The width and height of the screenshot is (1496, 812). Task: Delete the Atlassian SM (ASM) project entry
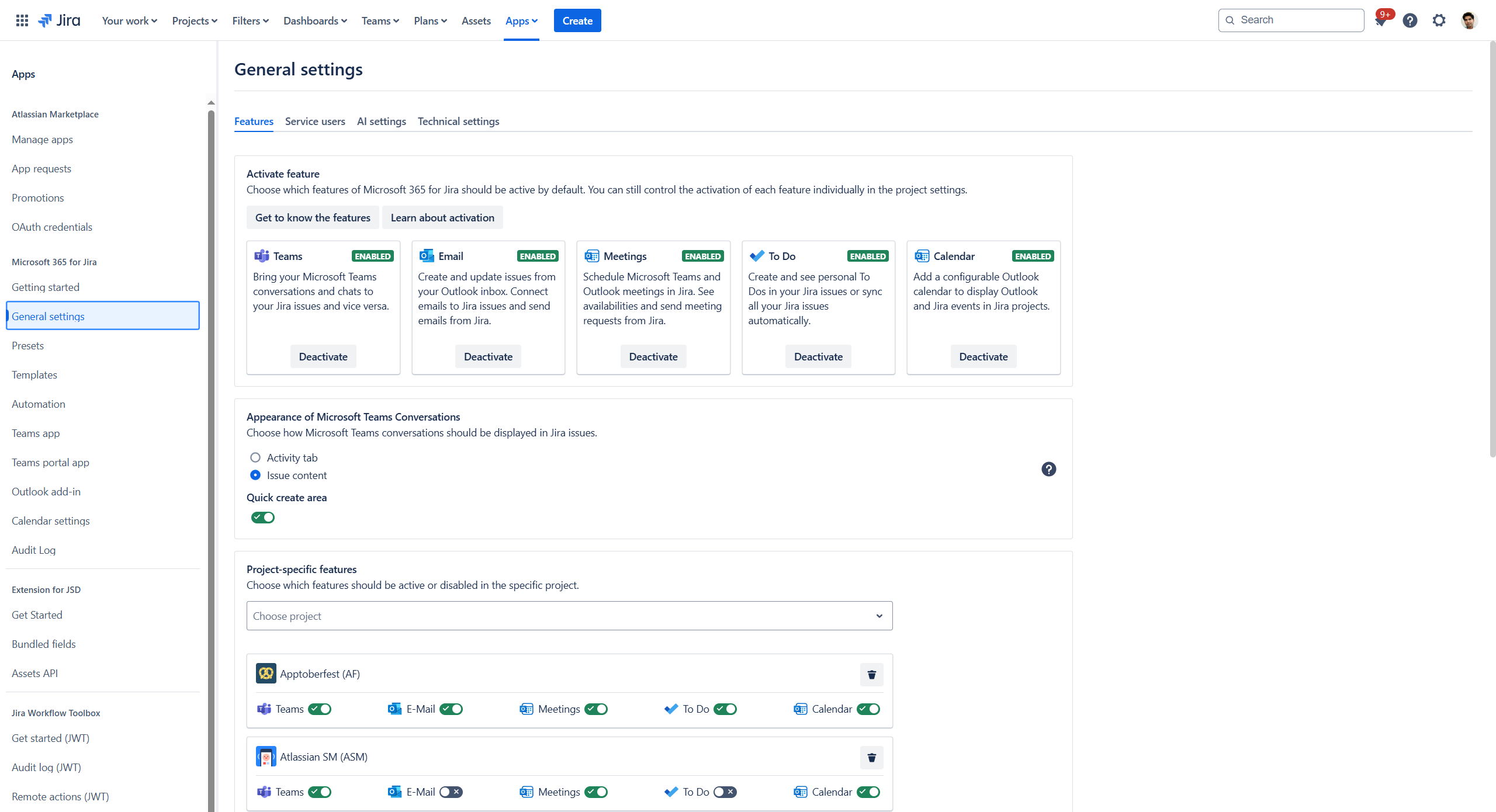(x=872, y=758)
